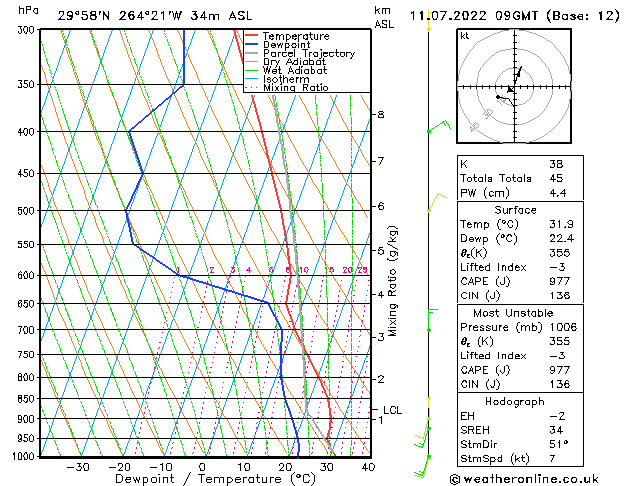629x486 pixels.
Task: Click the K index value 38
Action: click(x=556, y=164)
